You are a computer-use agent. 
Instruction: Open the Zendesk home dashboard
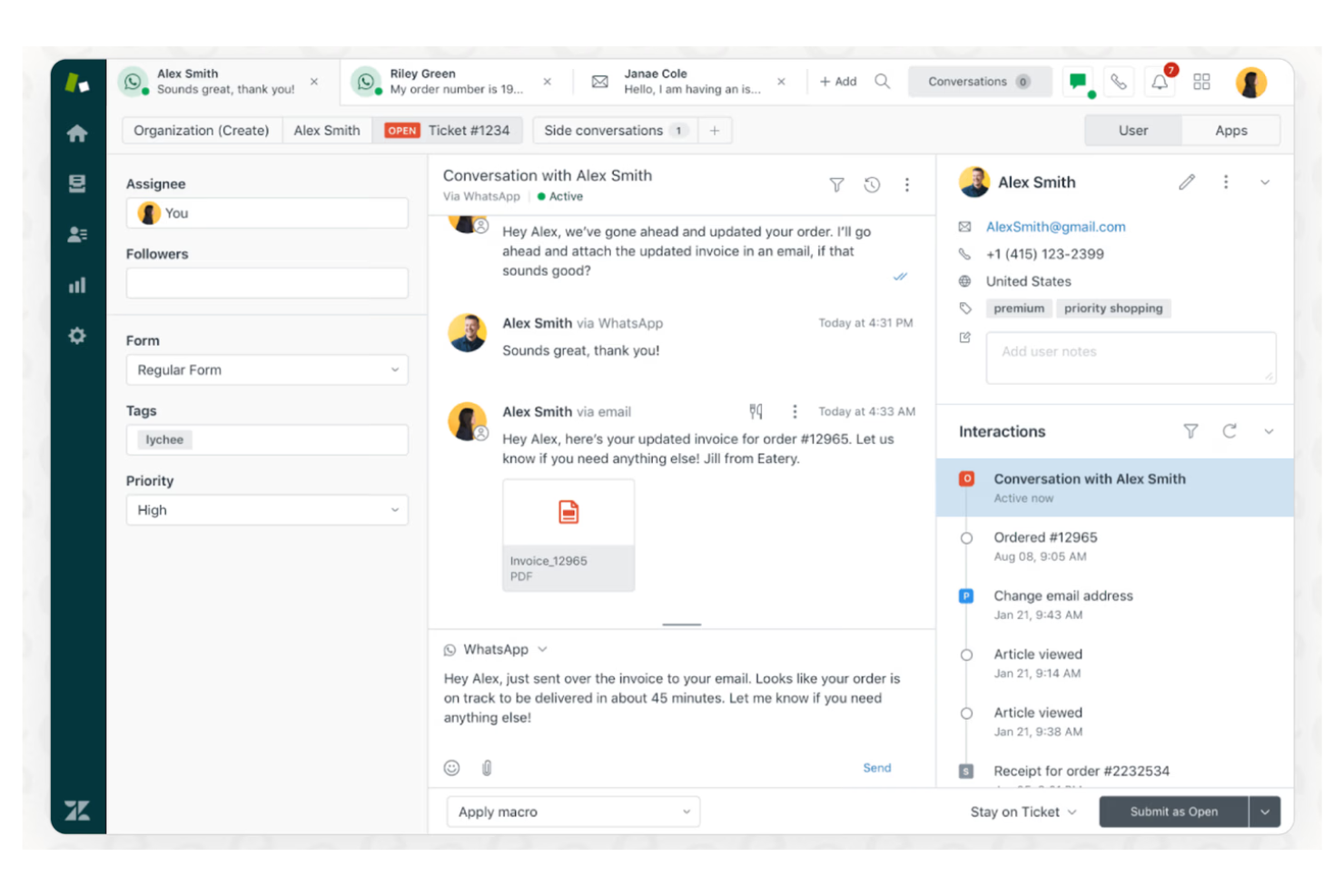click(x=78, y=132)
